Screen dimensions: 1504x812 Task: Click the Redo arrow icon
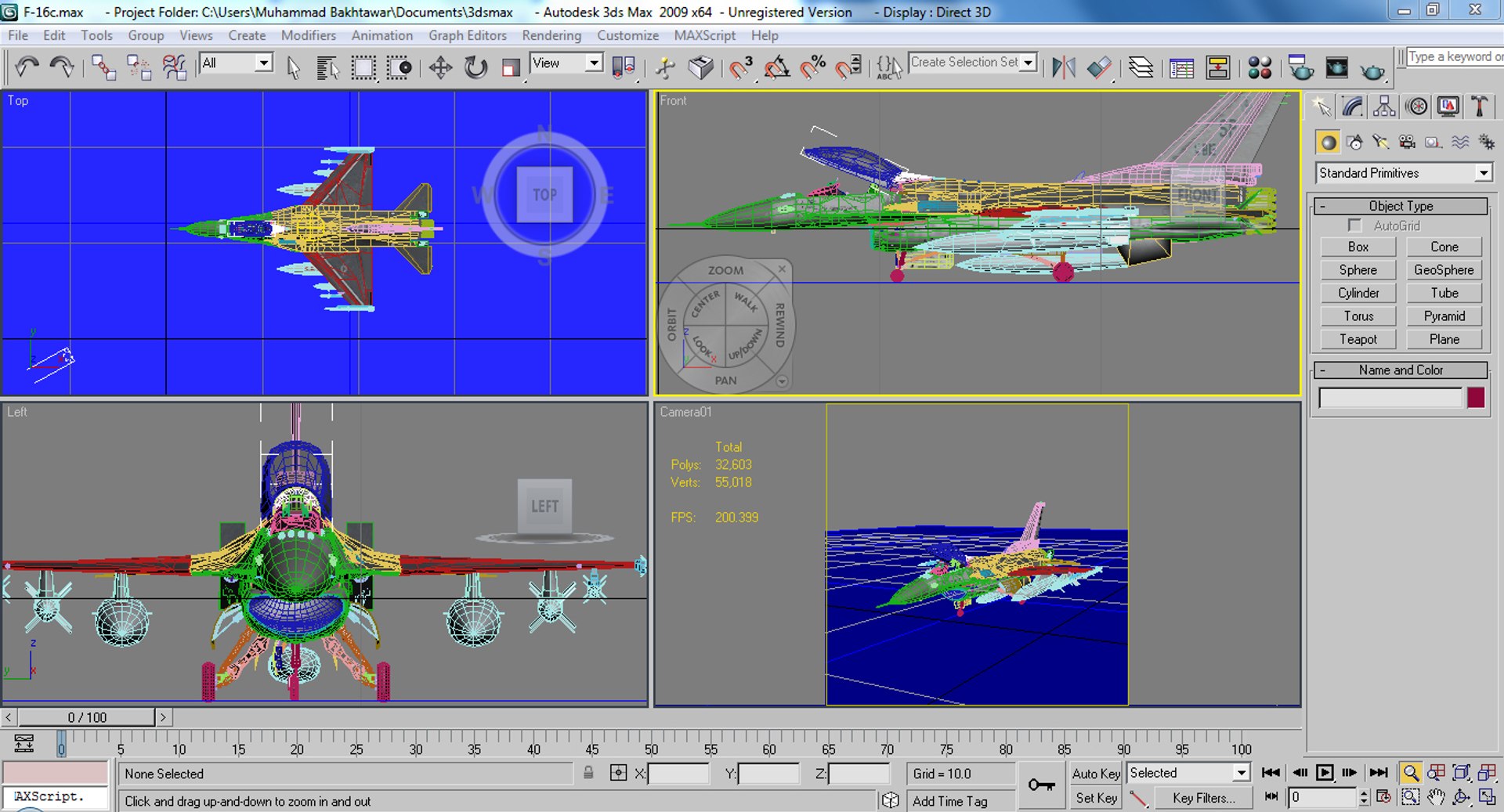[62, 67]
